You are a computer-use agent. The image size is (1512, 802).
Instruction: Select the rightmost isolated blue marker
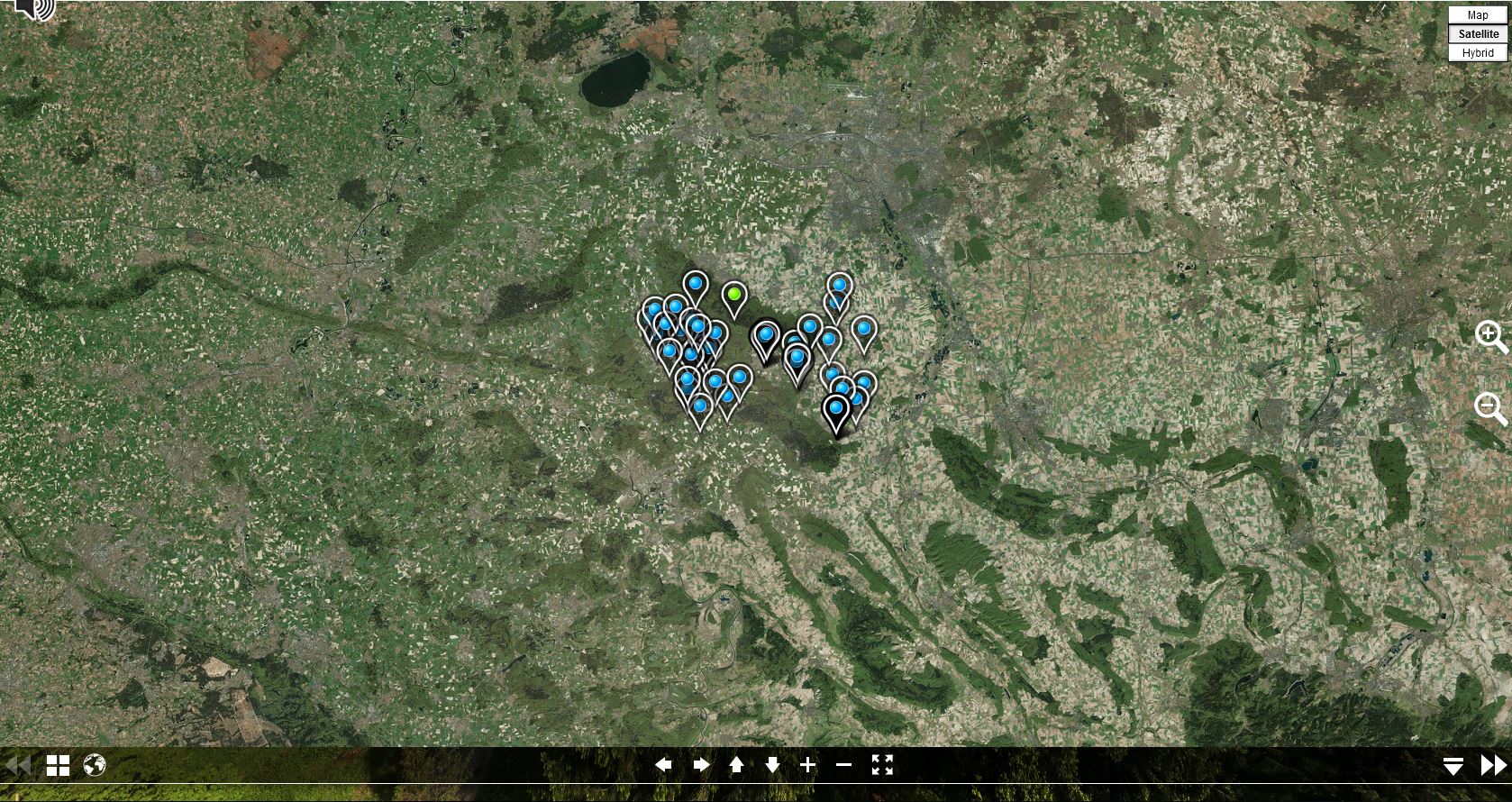[x=863, y=330]
